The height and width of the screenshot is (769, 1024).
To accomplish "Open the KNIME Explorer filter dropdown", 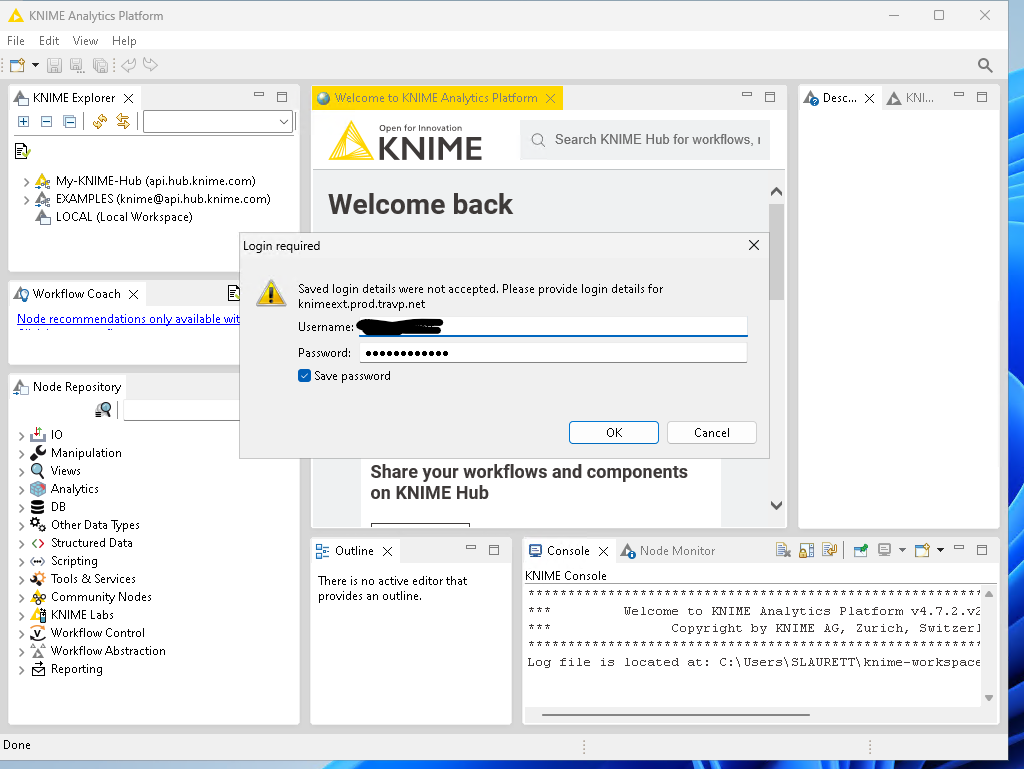I will point(283,122).
